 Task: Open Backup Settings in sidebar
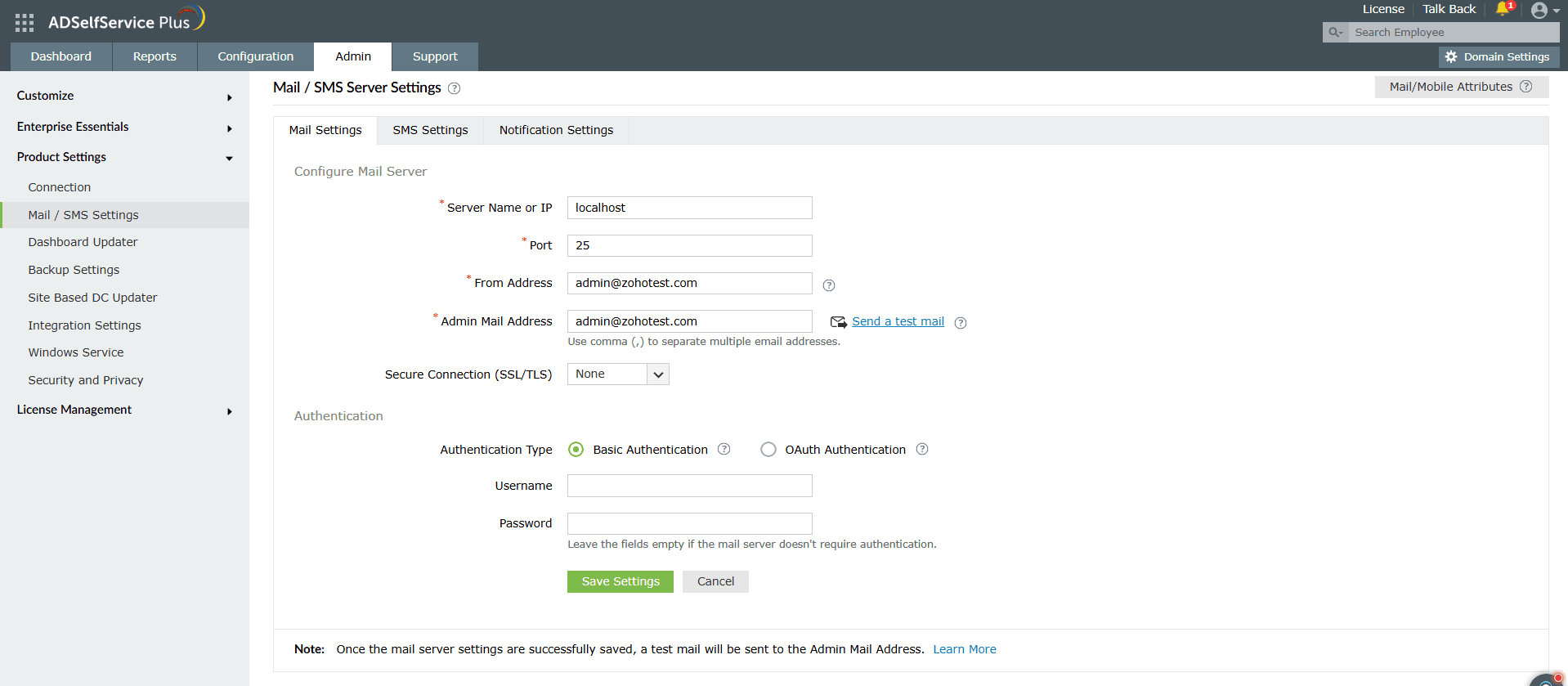[x=74, y=270]
